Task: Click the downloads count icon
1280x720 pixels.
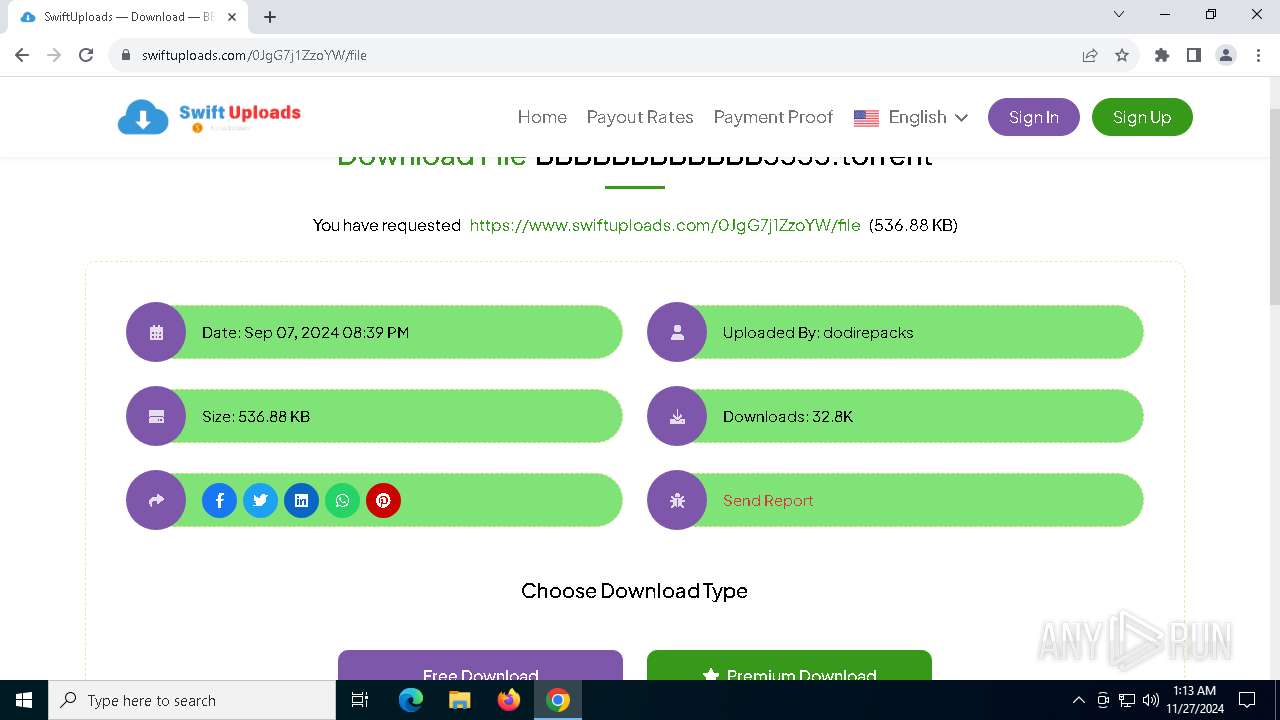Action: click(677, 416)
